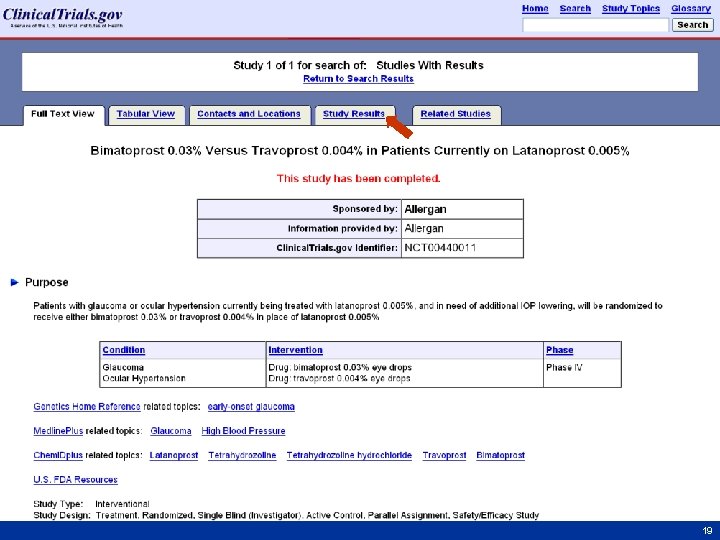Open the Search link in top navigation
The width and height of the screenshot is (720, 540).
coord(575,9)
